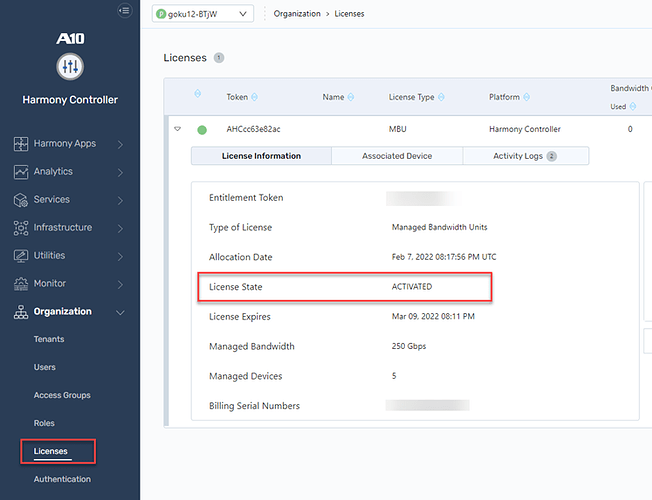Sort by the Token column icon
This screenshot has width=652, height=500.
pyautogui.click(x=254, y=97)
